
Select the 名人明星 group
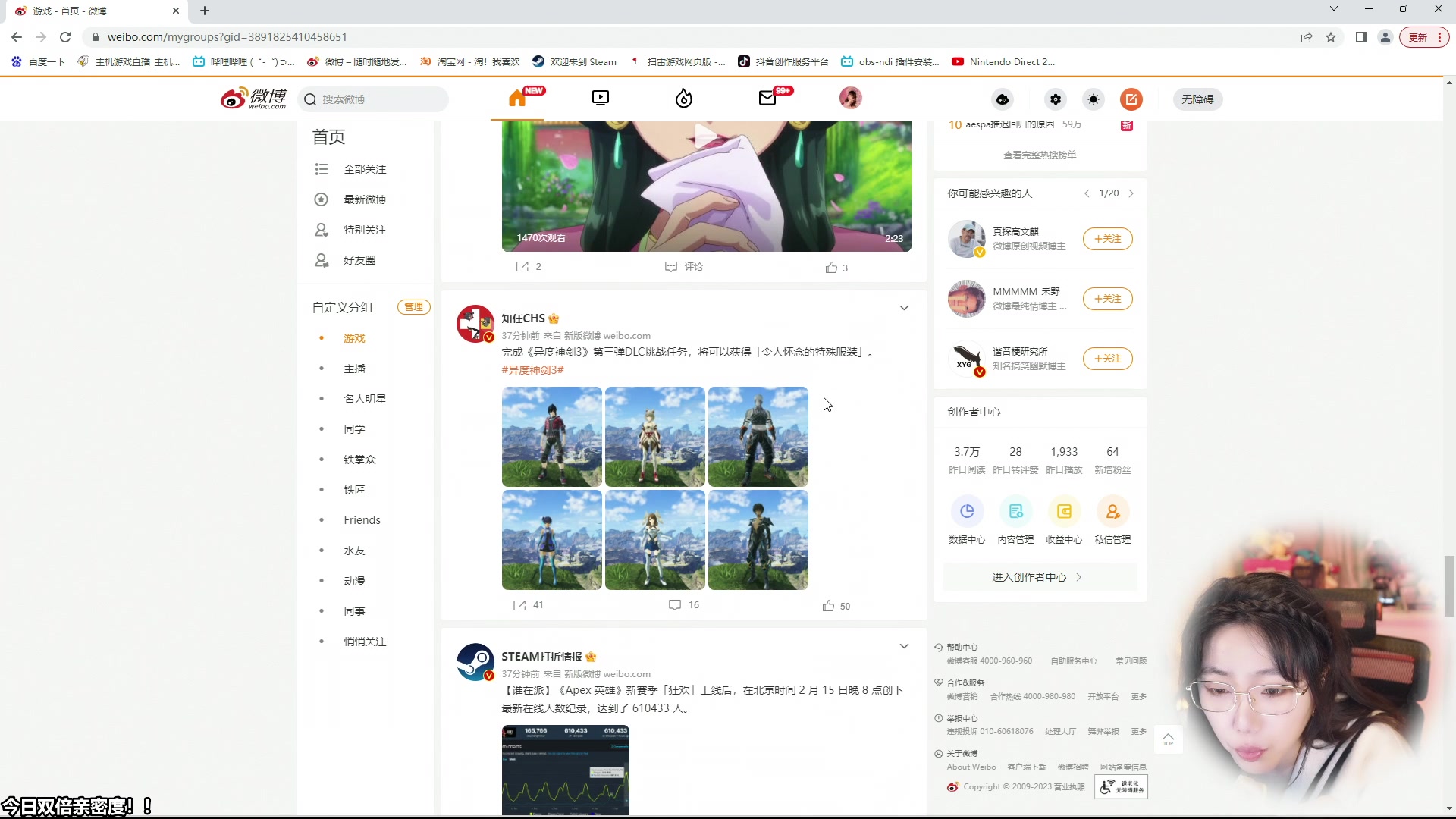pos(365,399)
